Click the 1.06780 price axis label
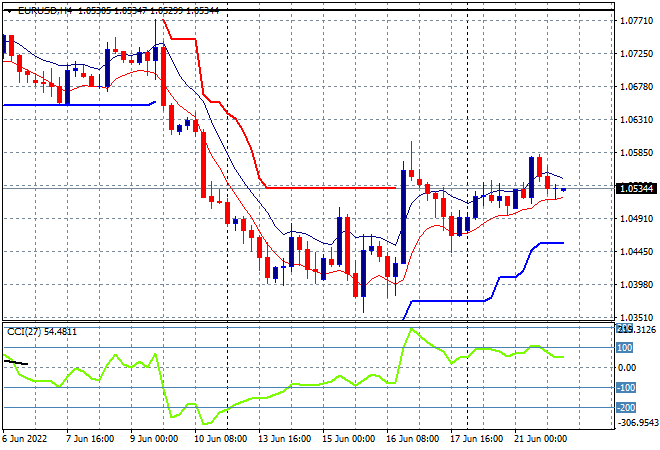660x450 pixels. (636, 87)
